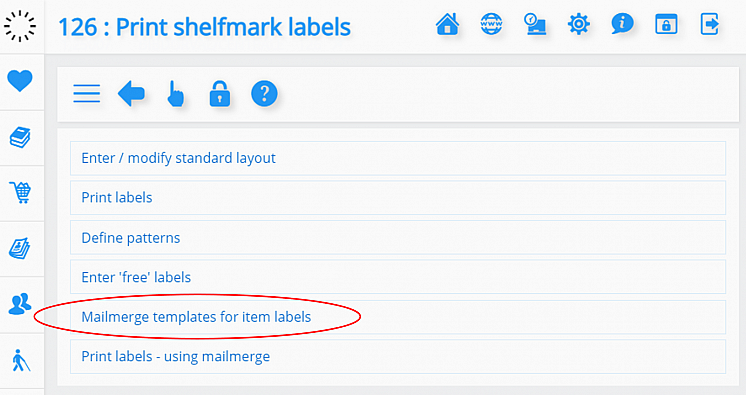
Task: Click the home icon in top bar
Action: point(447,24)
